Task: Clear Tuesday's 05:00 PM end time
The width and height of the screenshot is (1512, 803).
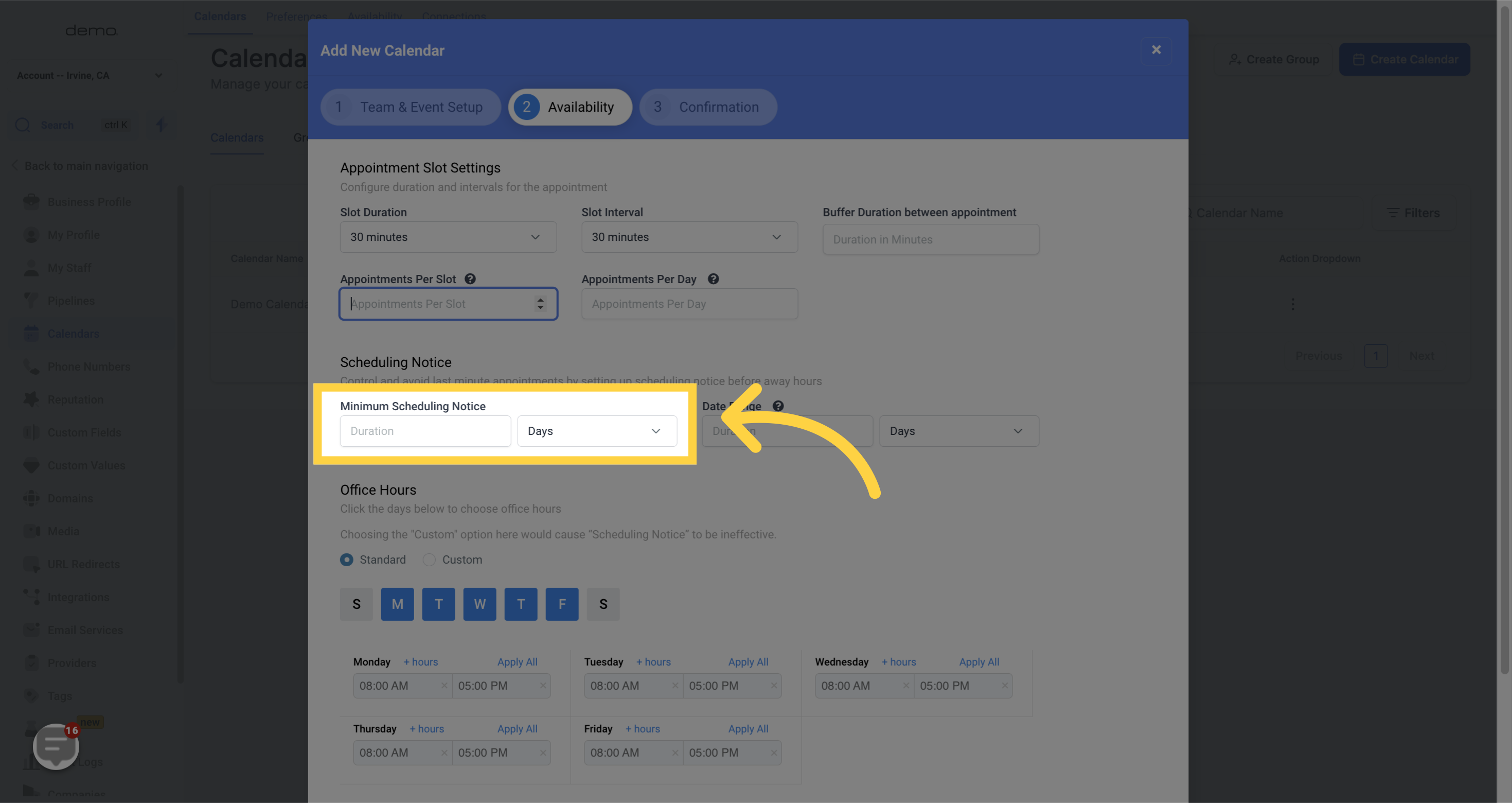Action: pyautogui.click(x=774, y=686)
